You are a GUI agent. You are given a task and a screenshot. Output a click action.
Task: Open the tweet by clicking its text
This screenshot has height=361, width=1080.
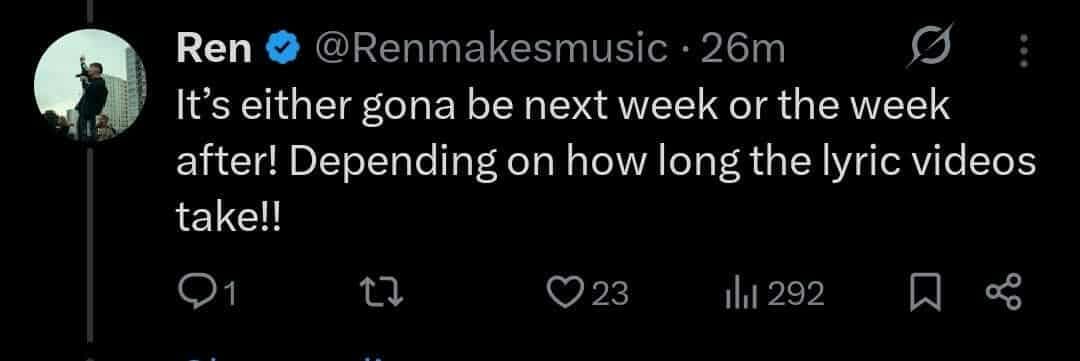click(x=606, y=164)
